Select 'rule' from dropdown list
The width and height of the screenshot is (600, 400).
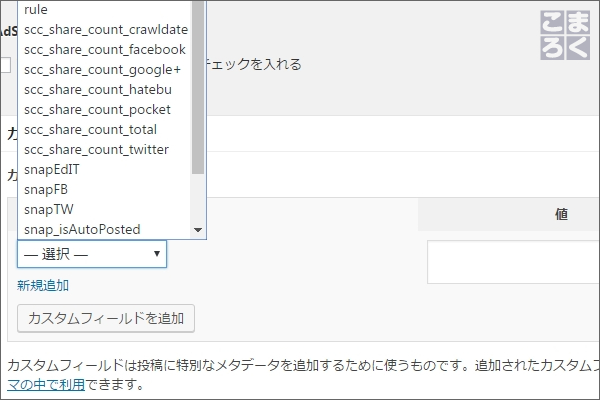[x=104, y=10]
